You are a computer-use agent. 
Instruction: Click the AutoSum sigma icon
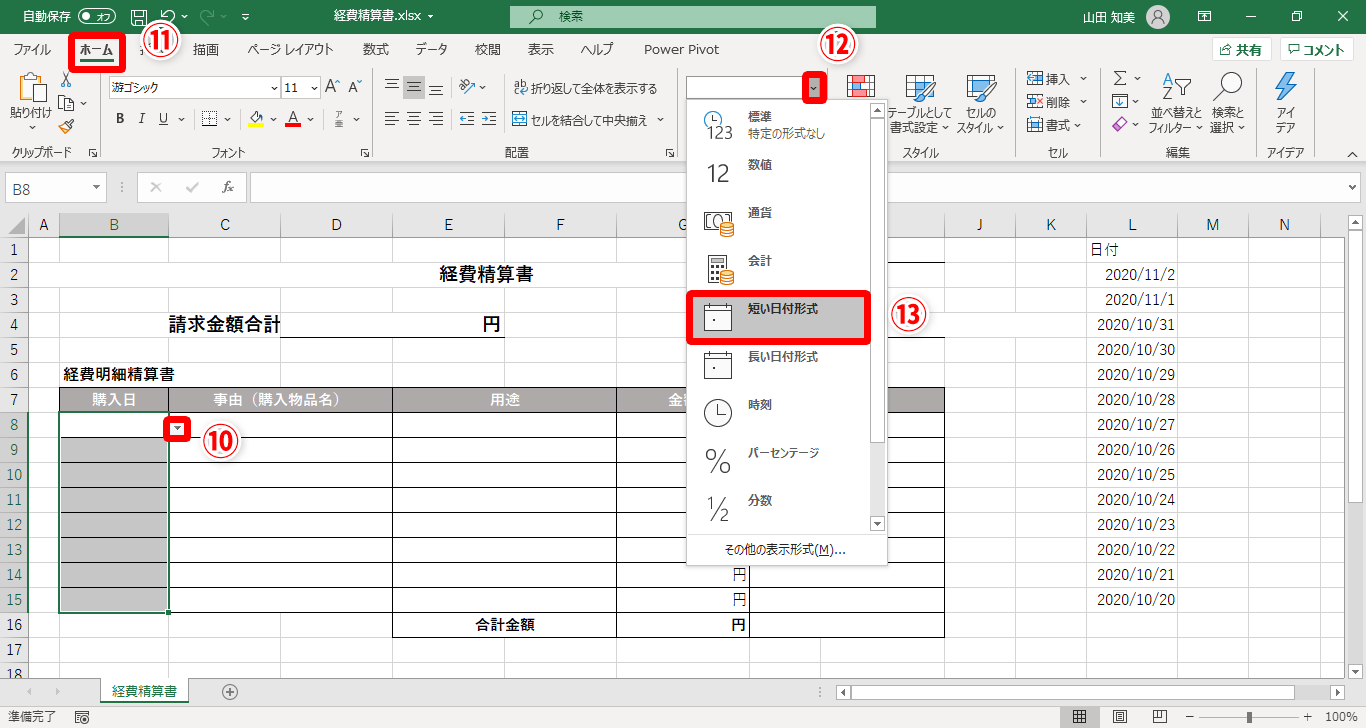[1121, 78]
